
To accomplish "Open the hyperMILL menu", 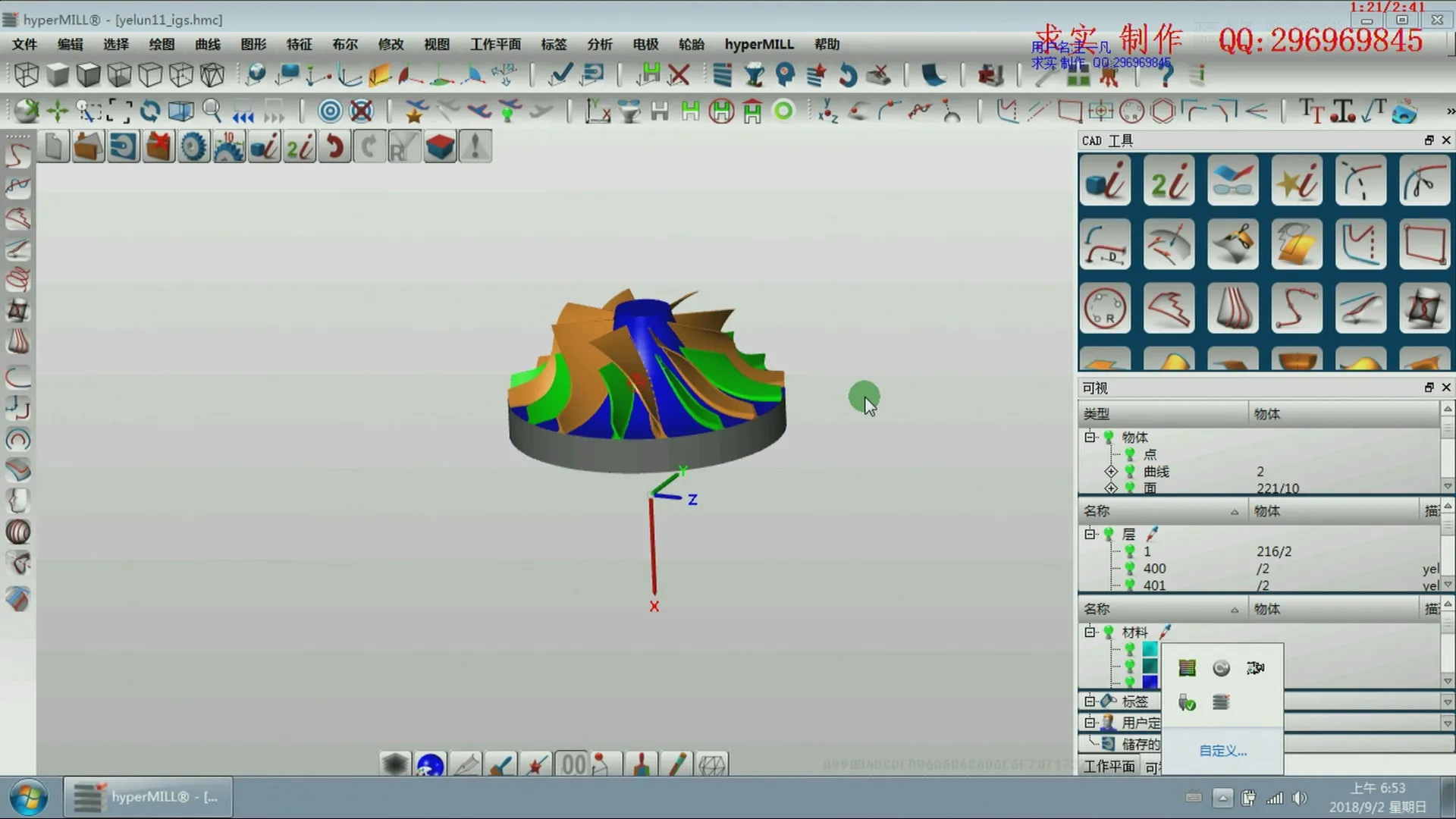I will 758,44.
